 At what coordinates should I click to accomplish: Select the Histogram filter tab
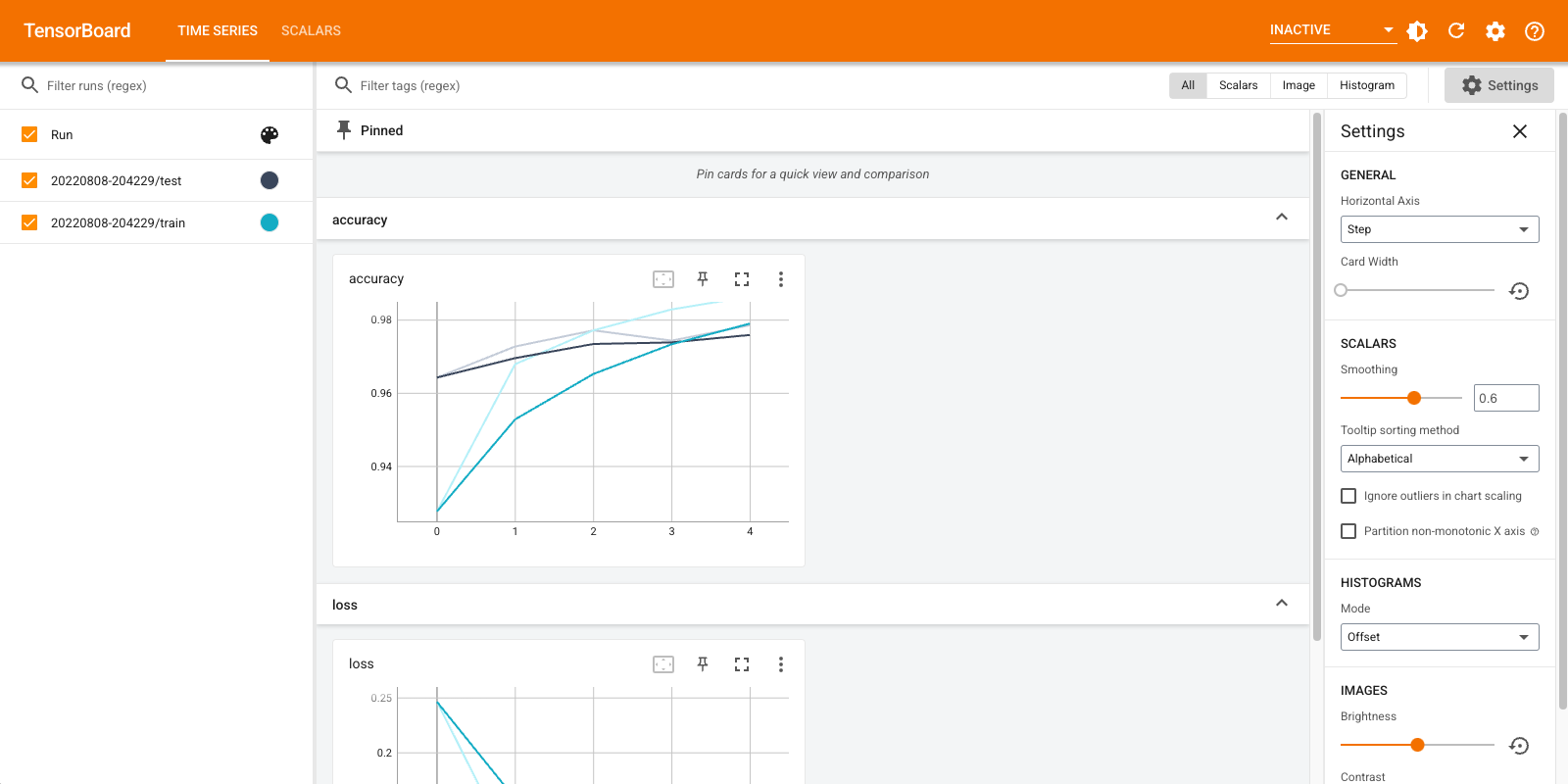click(1367, 85)
